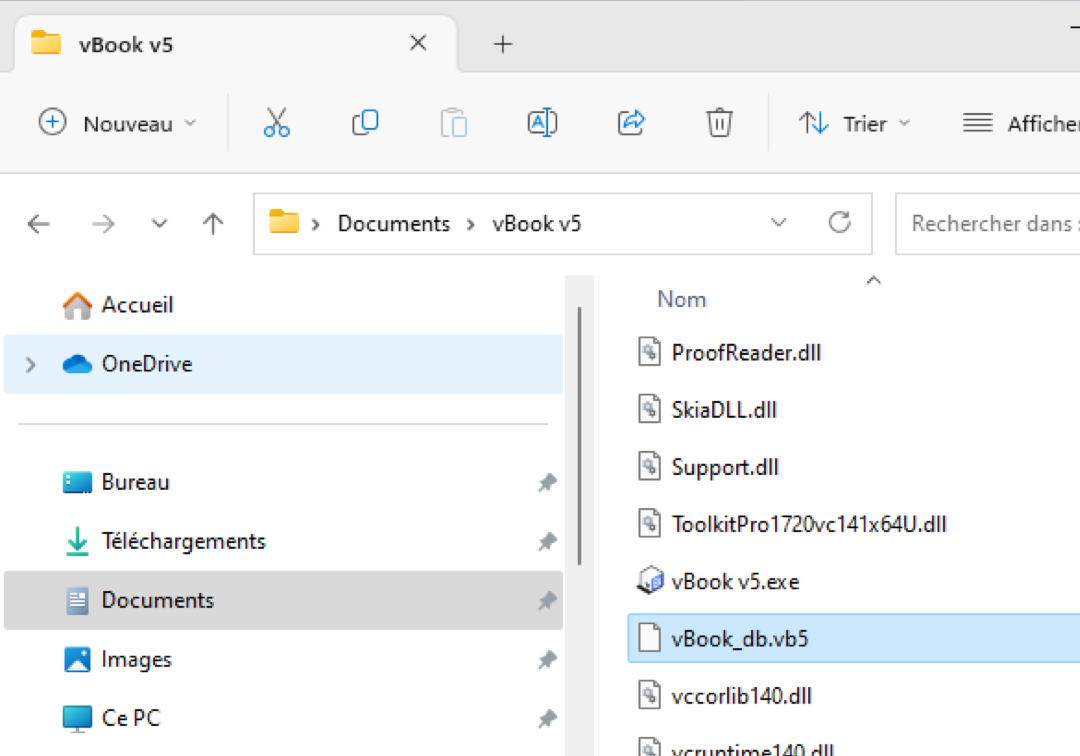Navigate to Documents via the breadcrumb
1080x756 pixels.
click(393, 223)
